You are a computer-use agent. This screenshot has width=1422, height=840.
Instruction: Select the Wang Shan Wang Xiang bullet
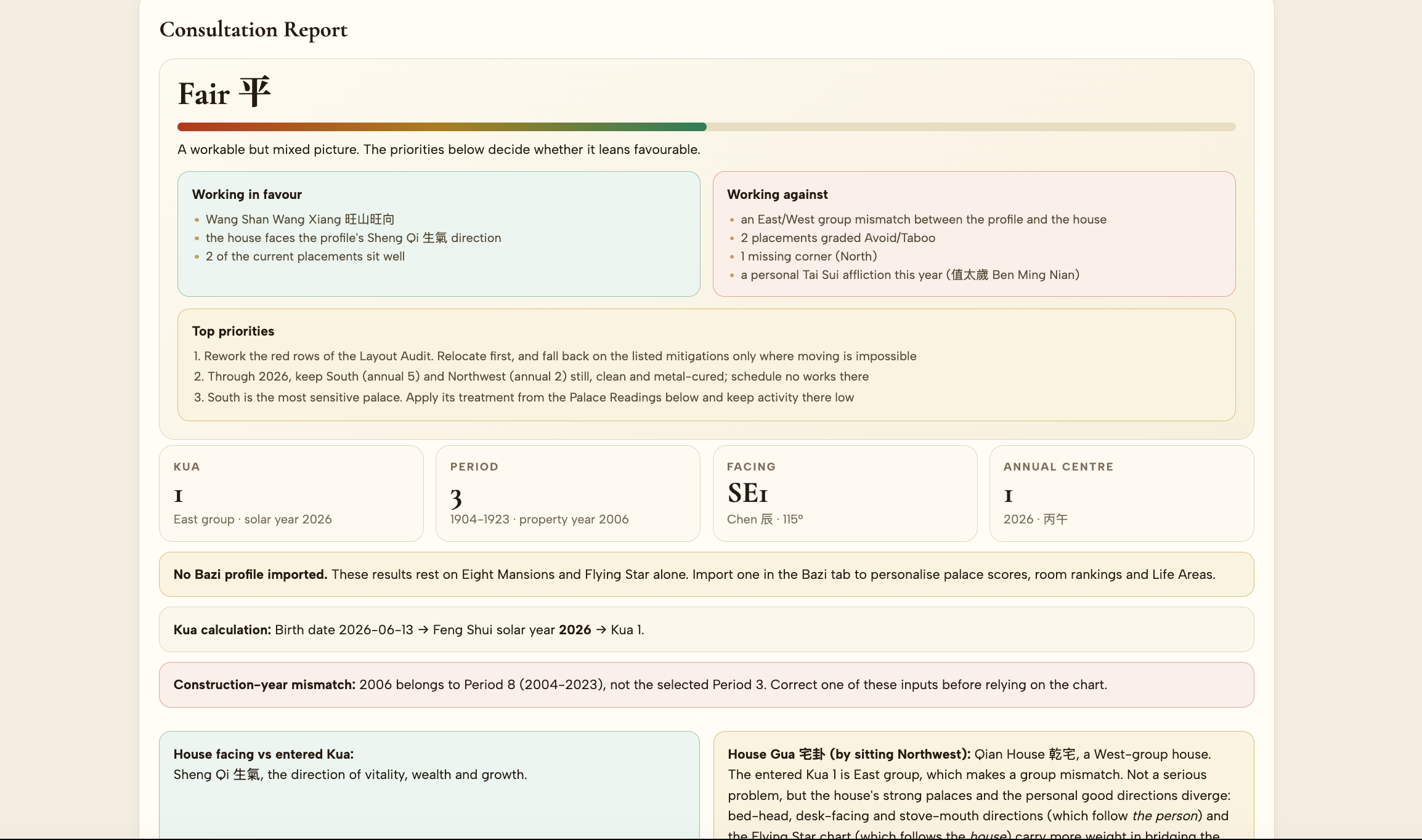coord(300,219)
